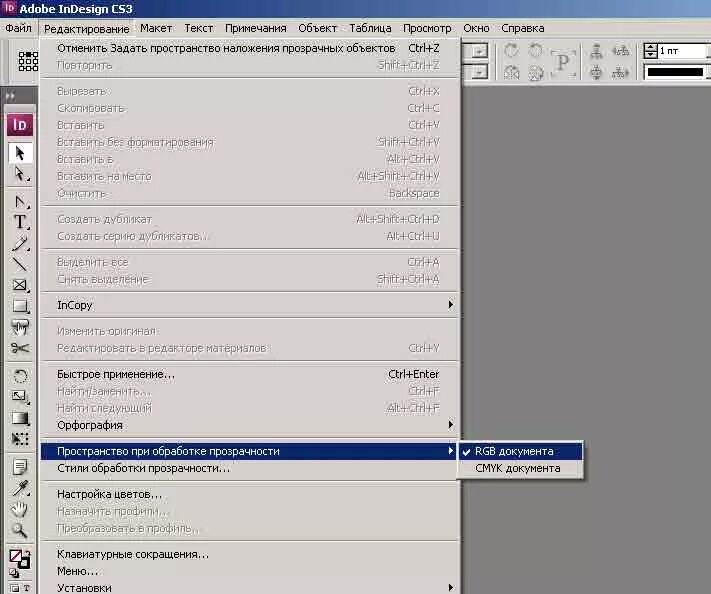Choose Клавиатурные сокращения… menu item
711x594 pixels.
(x=250, y=554)
